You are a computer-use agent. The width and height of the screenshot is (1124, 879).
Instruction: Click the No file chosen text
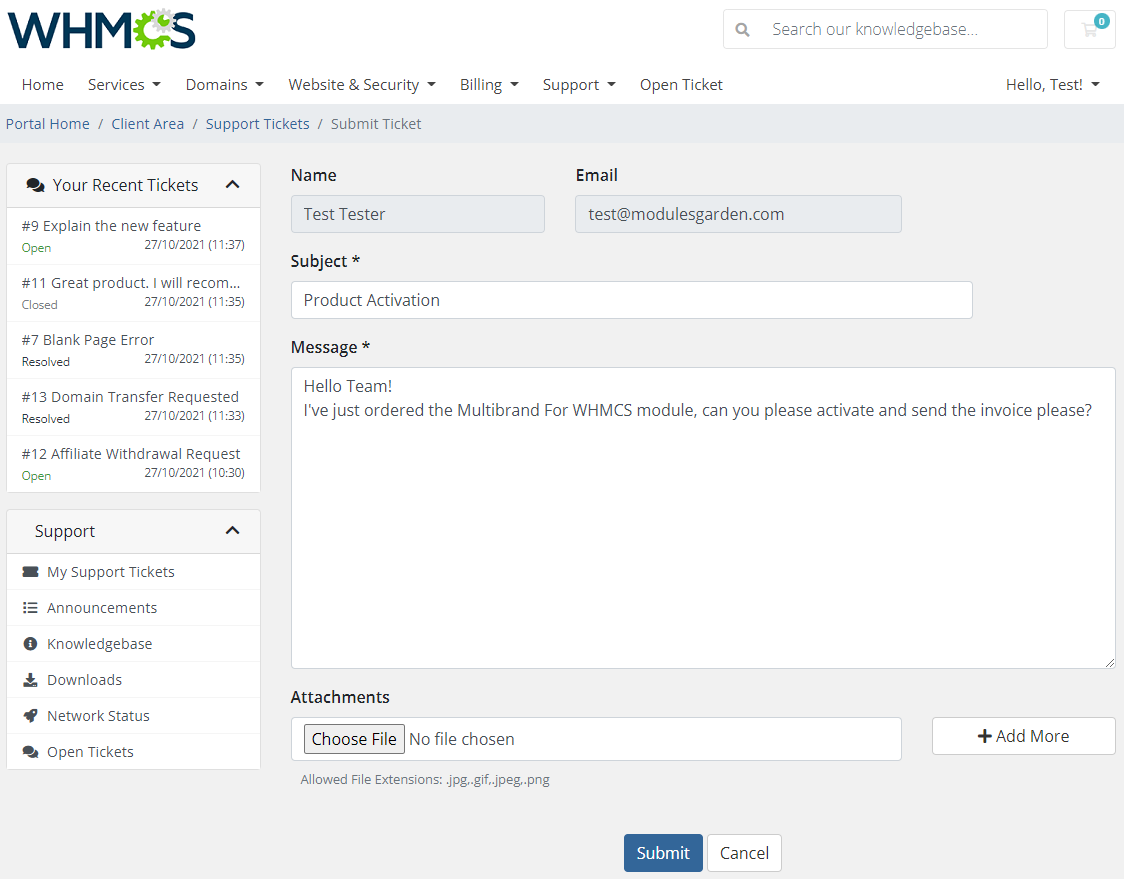(462, 739)
